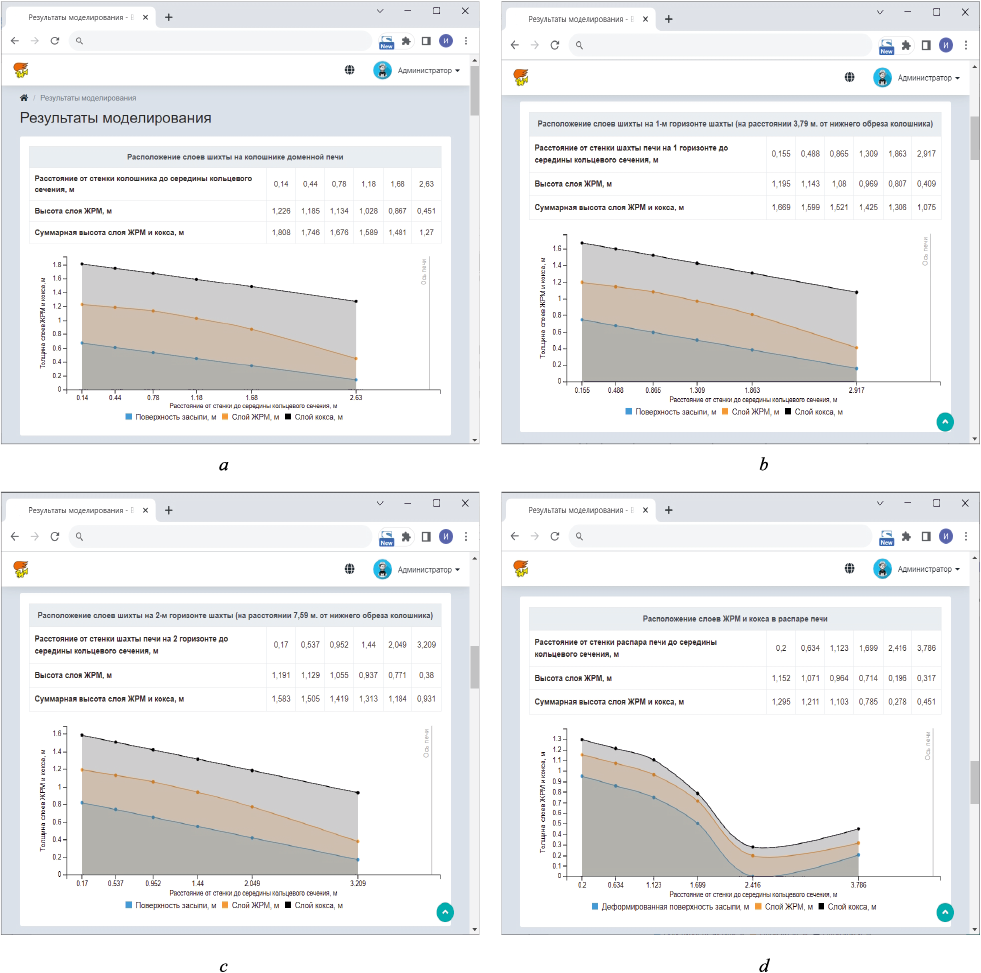Close the Результаты моделирования tab in window b
The image size is (981, 973).
coord(645,19)
